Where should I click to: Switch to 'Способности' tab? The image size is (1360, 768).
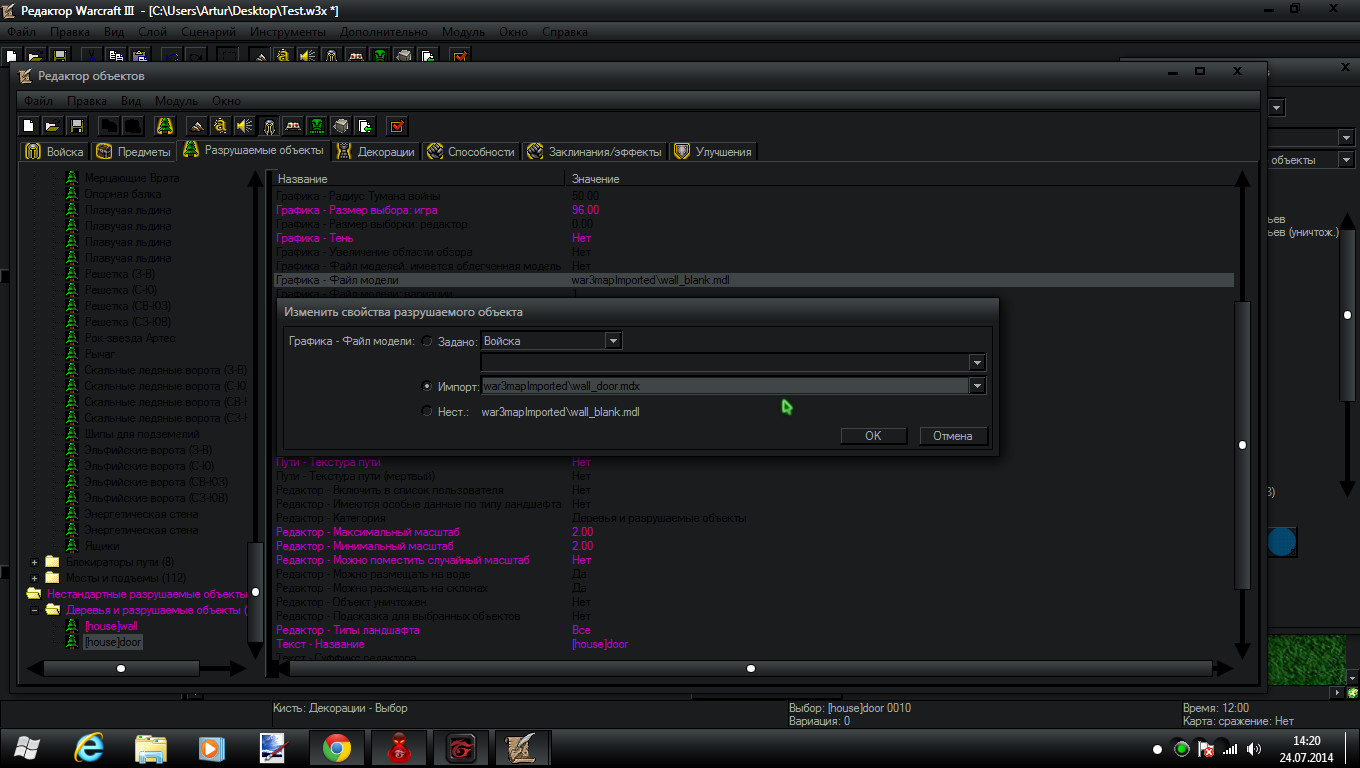(471, 152)
